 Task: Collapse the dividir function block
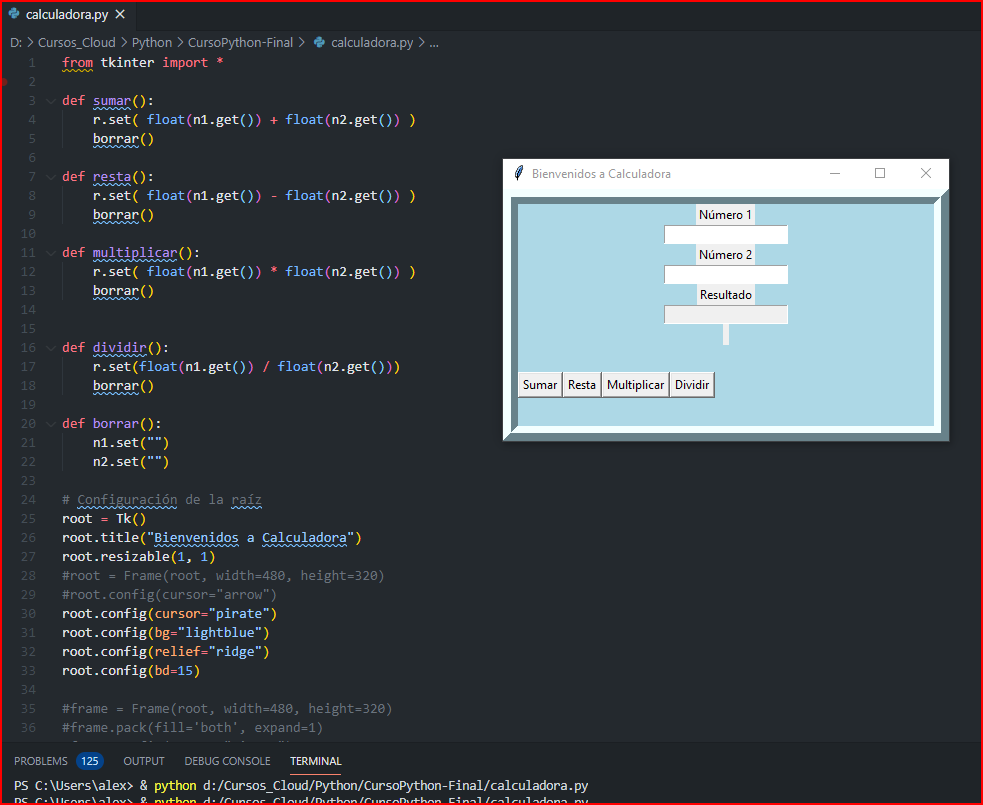coord(50,348)
